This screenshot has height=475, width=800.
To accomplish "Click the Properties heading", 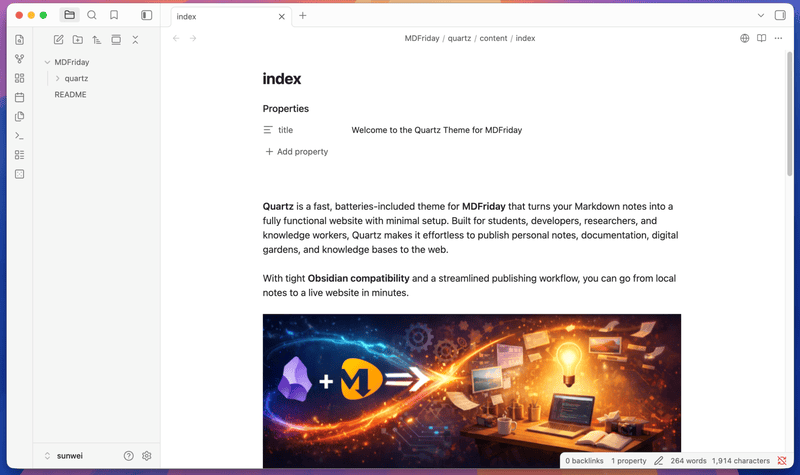I will tap(286, 109).
